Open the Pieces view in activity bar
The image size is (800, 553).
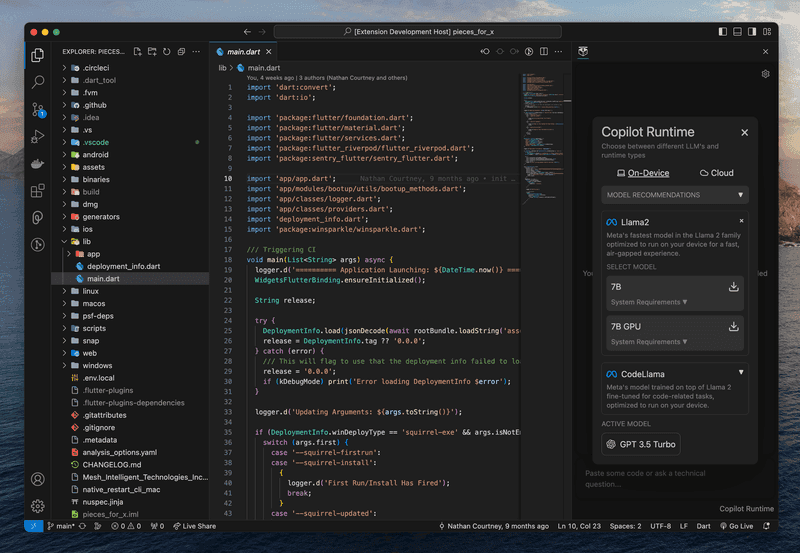(37, 218)
